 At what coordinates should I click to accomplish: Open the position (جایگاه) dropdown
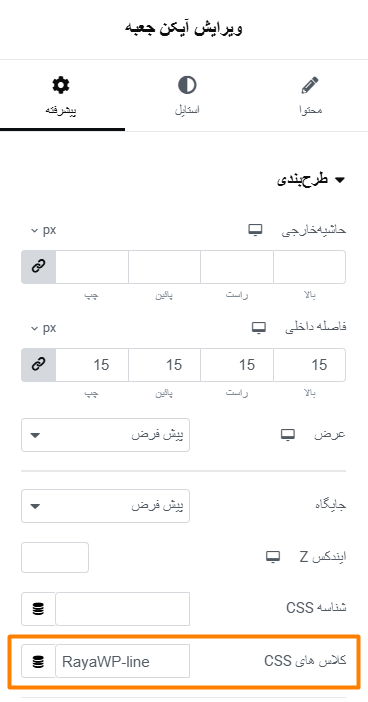pyautogui.click(x=106, y=506)
